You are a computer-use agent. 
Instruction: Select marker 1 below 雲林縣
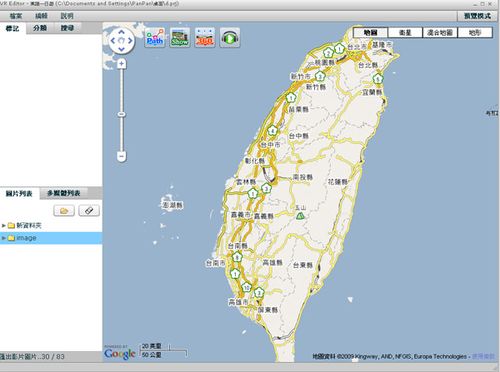[x=253, y=193]
